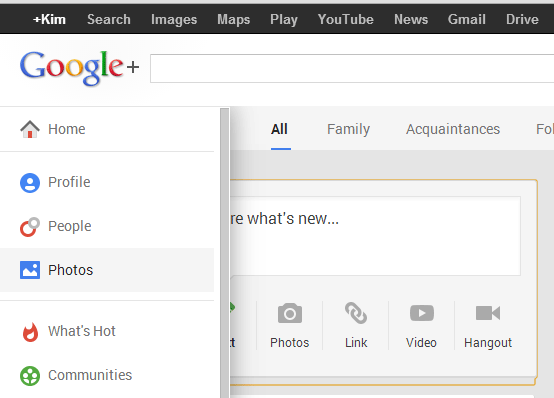554x398 pixels.
Task: Open Drive from the top bar
Action: pos(522,19)
